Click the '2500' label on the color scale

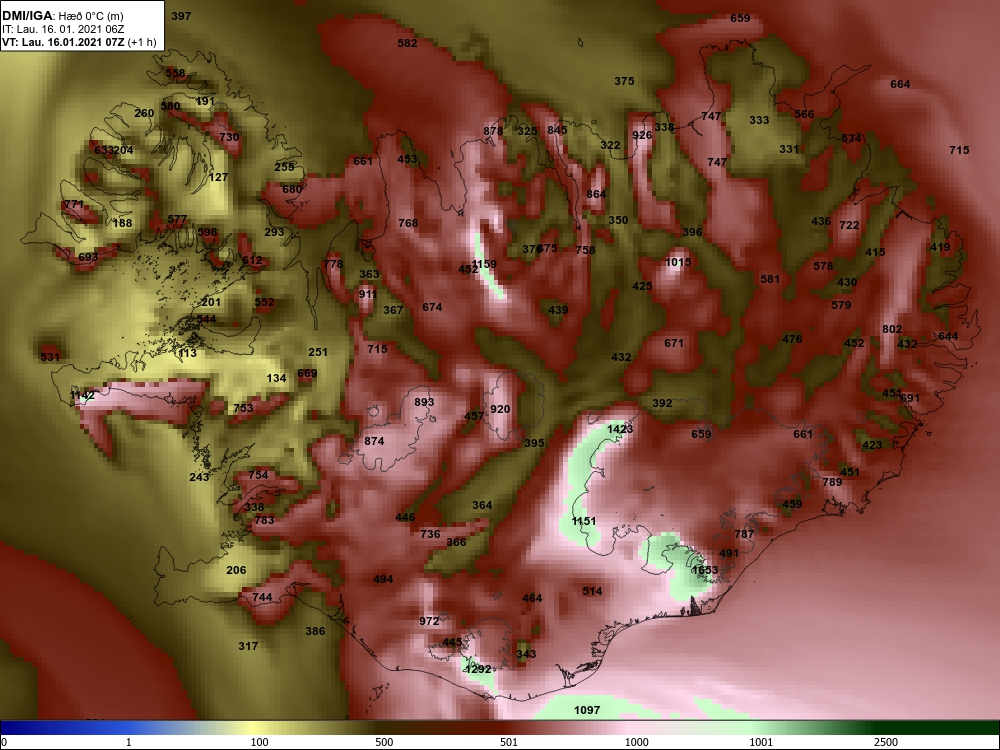tap(885, 742)
